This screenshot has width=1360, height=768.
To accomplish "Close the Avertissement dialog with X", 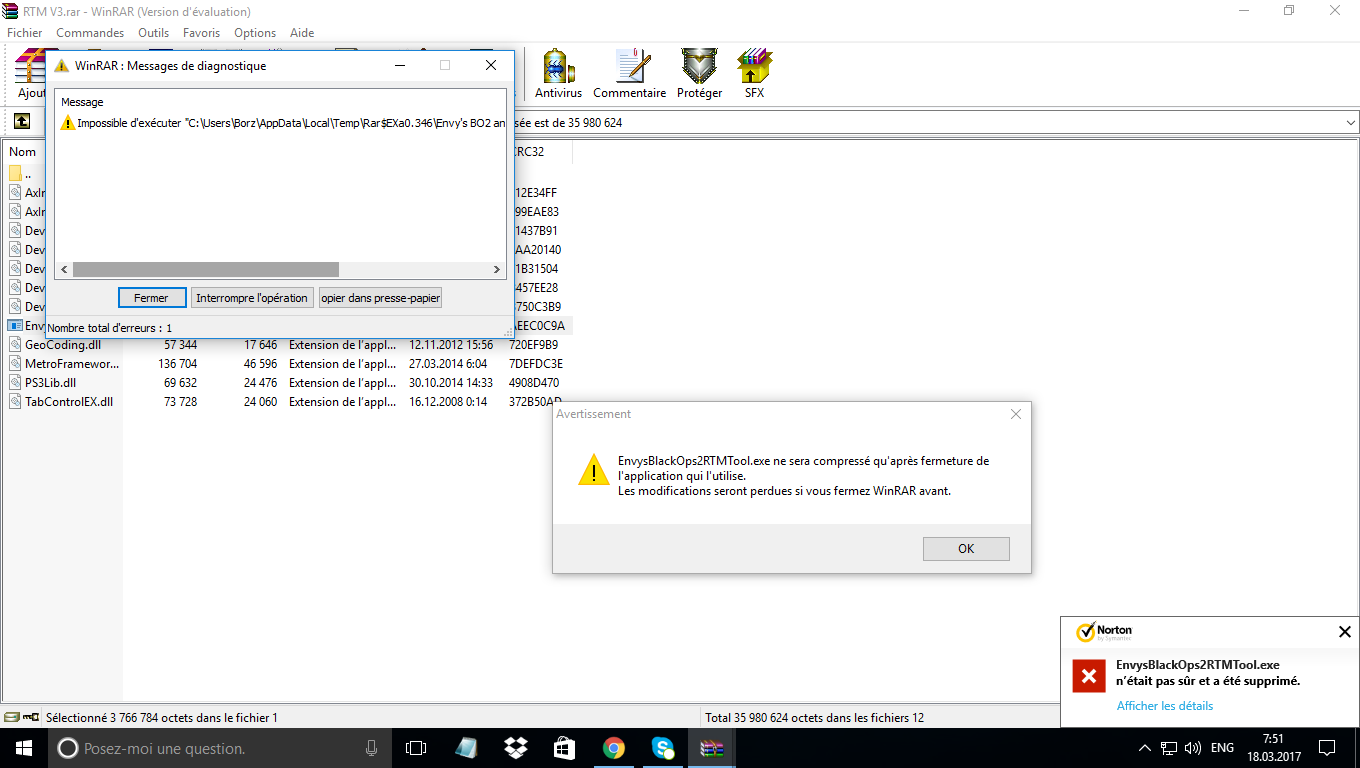I will [1016, 414].
